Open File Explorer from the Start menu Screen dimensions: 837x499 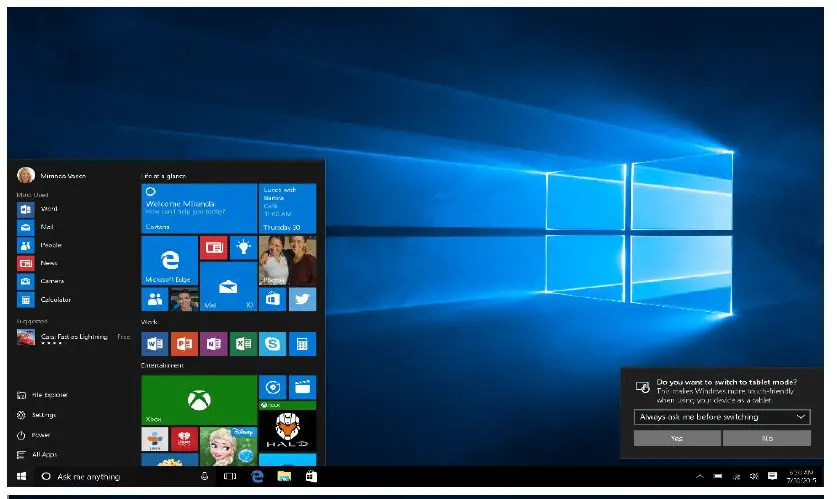point(43,395)
